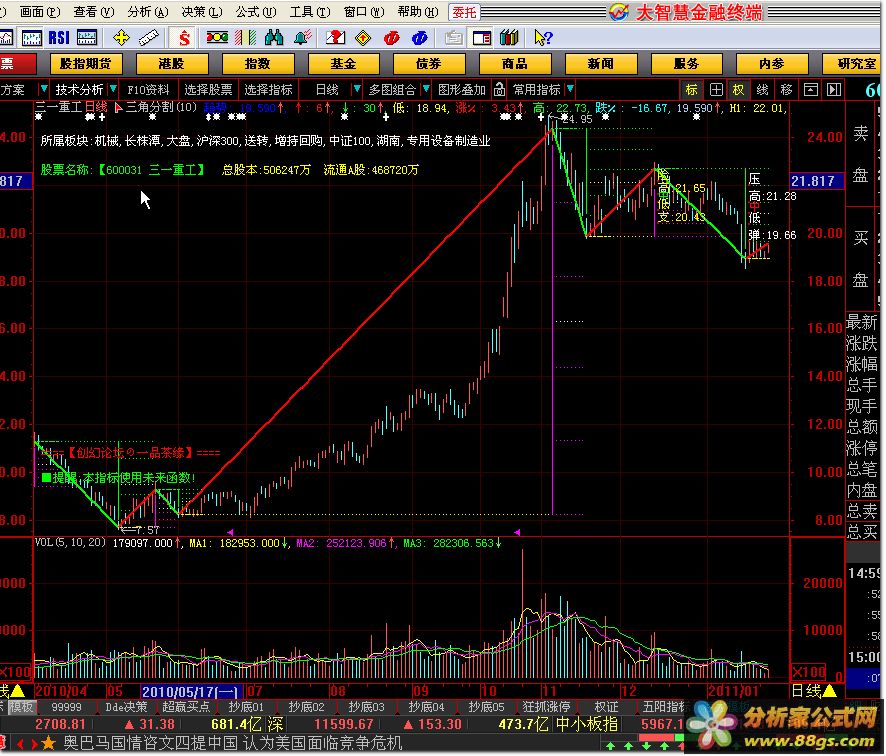This screenshot has height=756, width=886.
Task: Toggle the yellow 标 indicator mark button
Action: point(692,89)
